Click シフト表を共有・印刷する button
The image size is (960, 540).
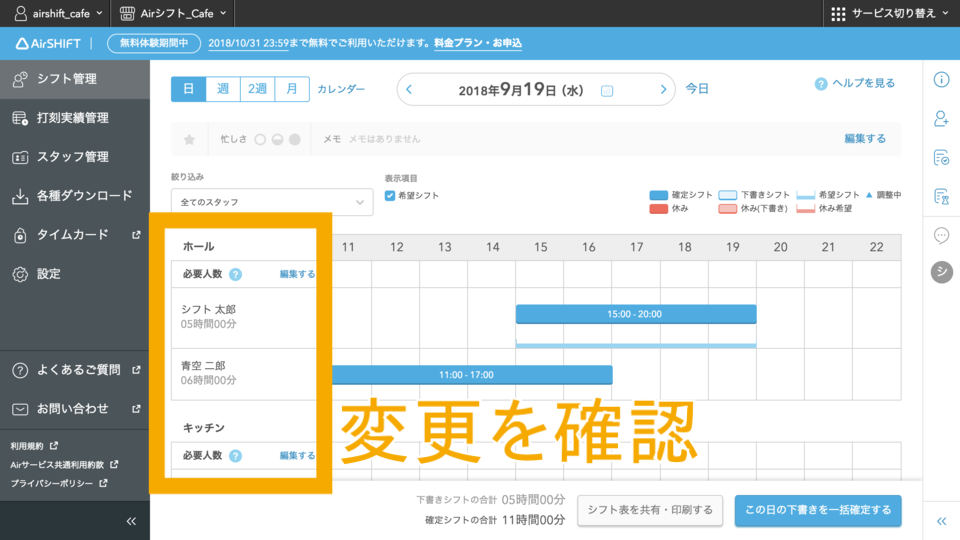649,510
